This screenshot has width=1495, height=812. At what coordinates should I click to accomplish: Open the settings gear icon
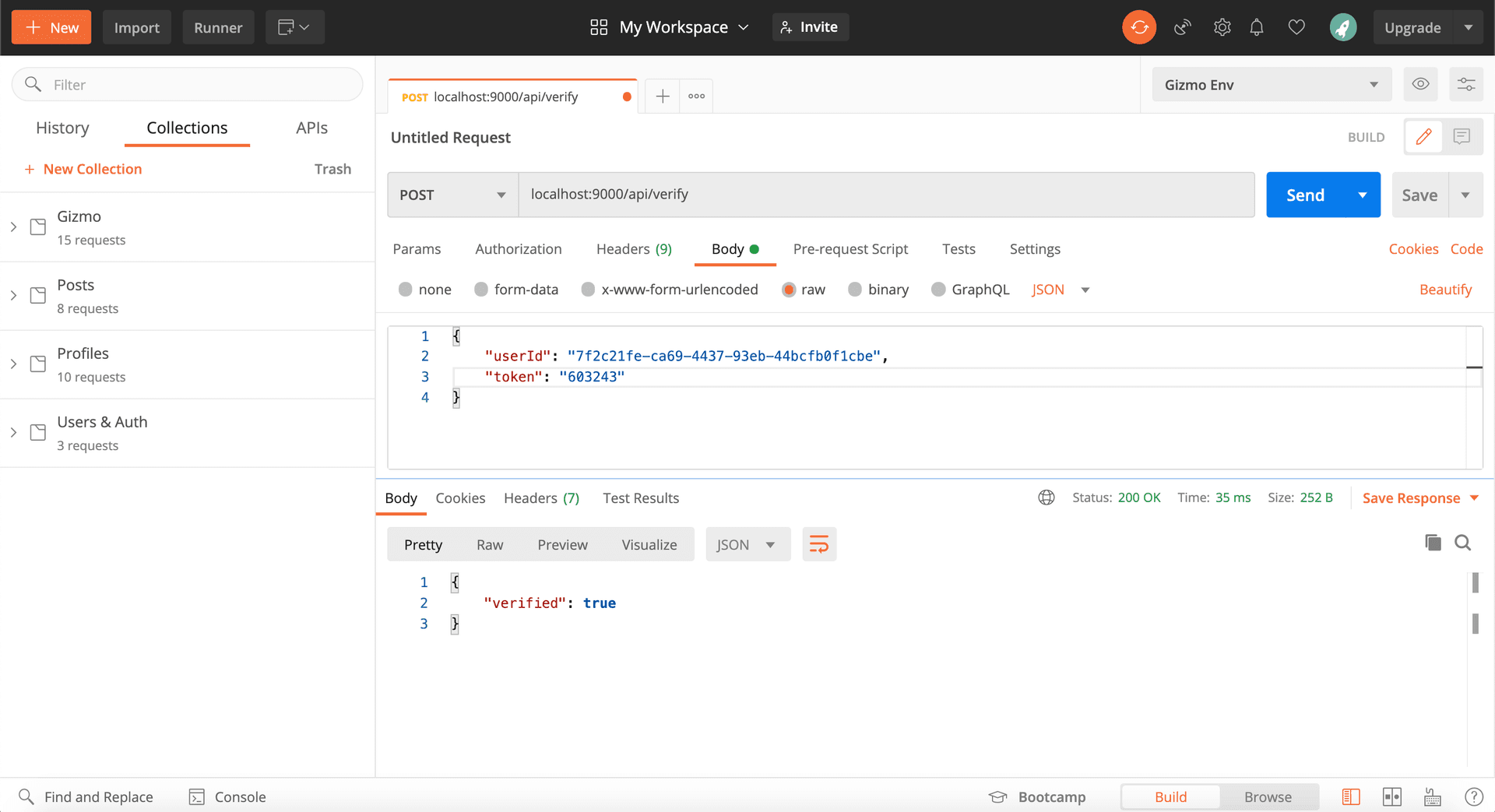[x=1222, y=27]
